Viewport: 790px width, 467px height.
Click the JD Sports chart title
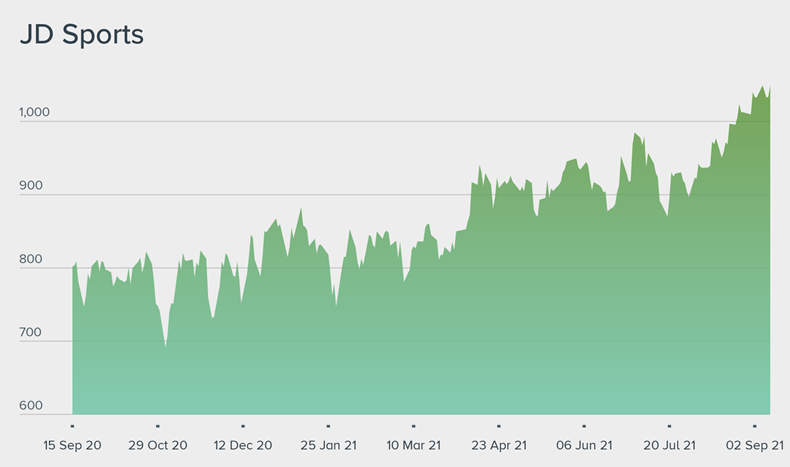click(82, 35)
